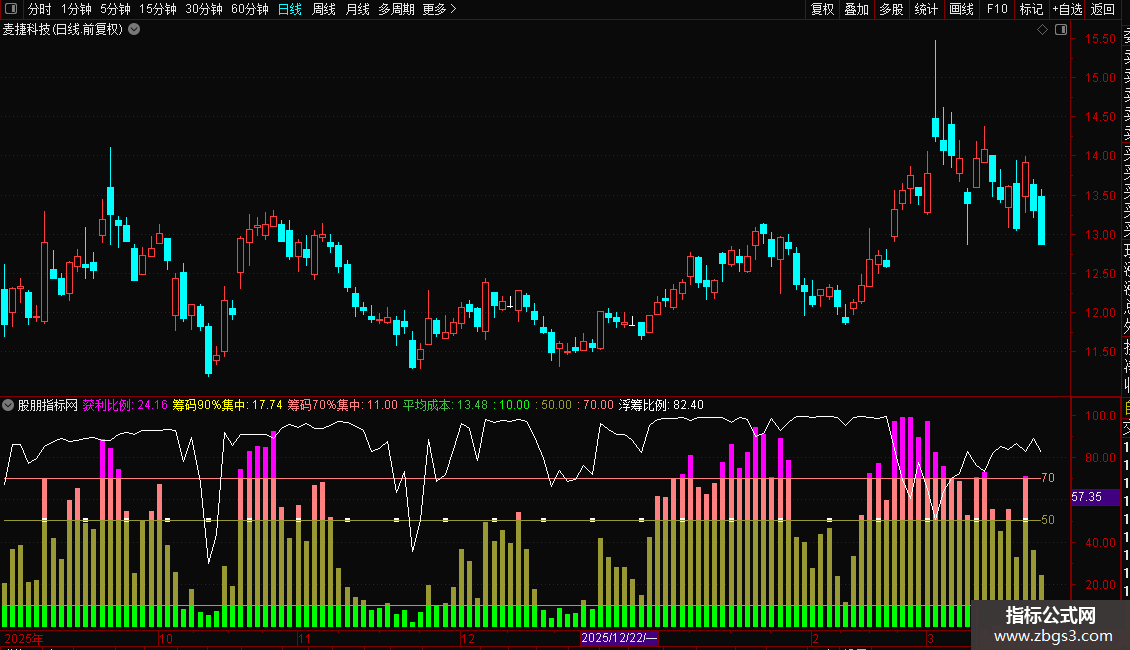
Task: Open the F10 company info
Action: click(997, 9)
